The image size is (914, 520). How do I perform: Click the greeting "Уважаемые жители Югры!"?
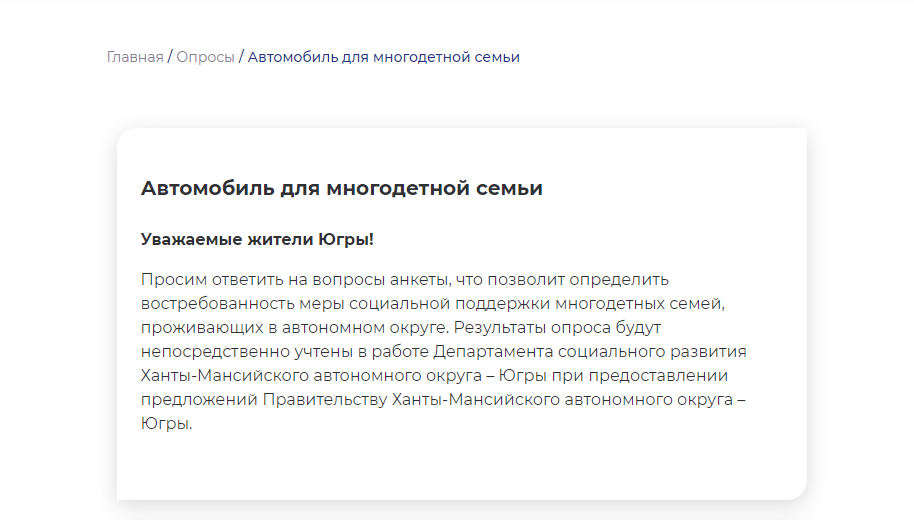(x=257, y=240)
